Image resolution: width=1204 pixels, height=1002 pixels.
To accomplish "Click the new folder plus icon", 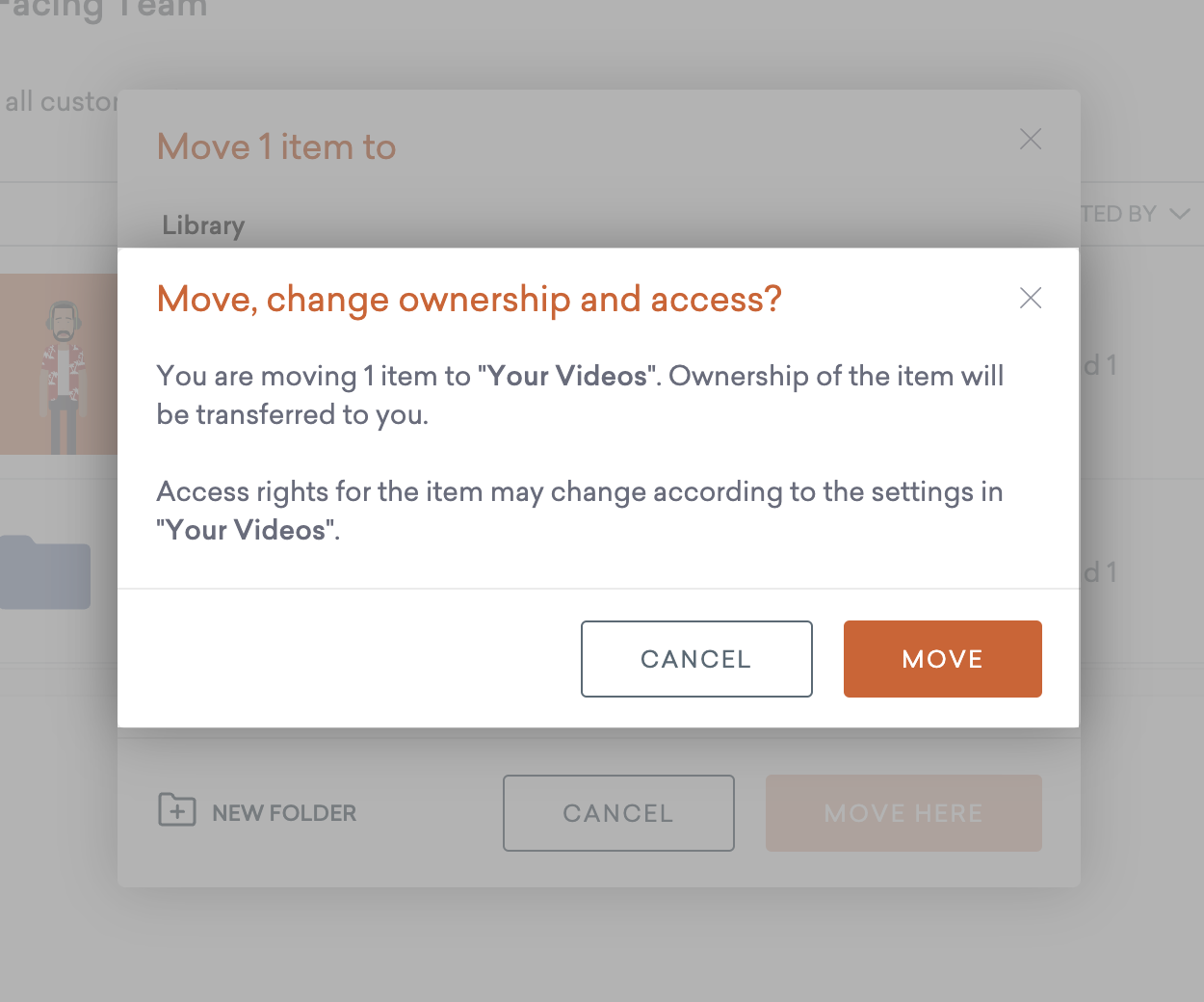I will point(177,810).
